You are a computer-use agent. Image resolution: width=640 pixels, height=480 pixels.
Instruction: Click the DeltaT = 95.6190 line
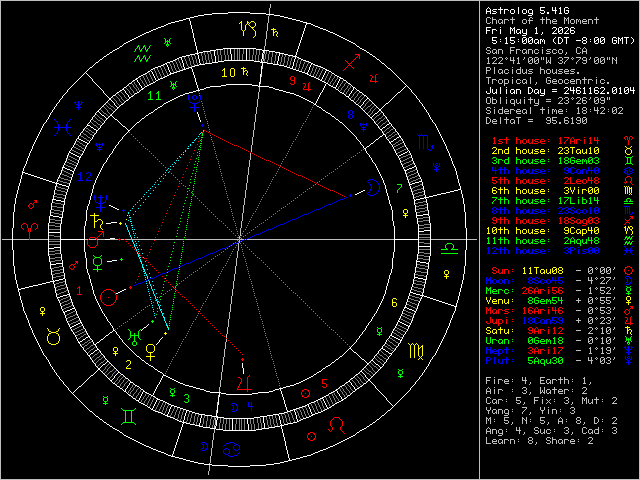(536, 121)
